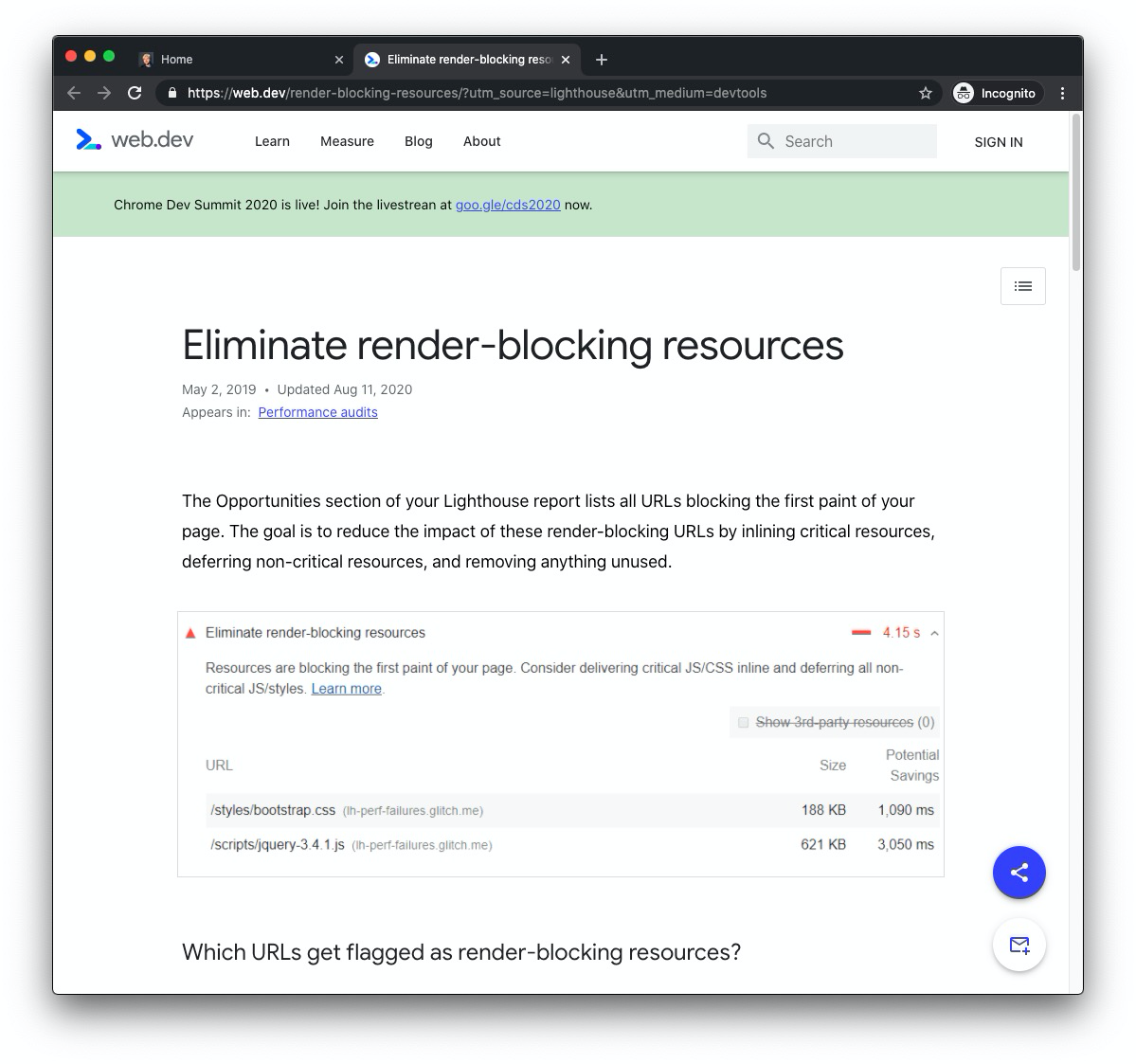Image resolution: width=1136 pixels, height=1064 pixels.
Task: Reload the current page
Action: click(x=135, y=93)
